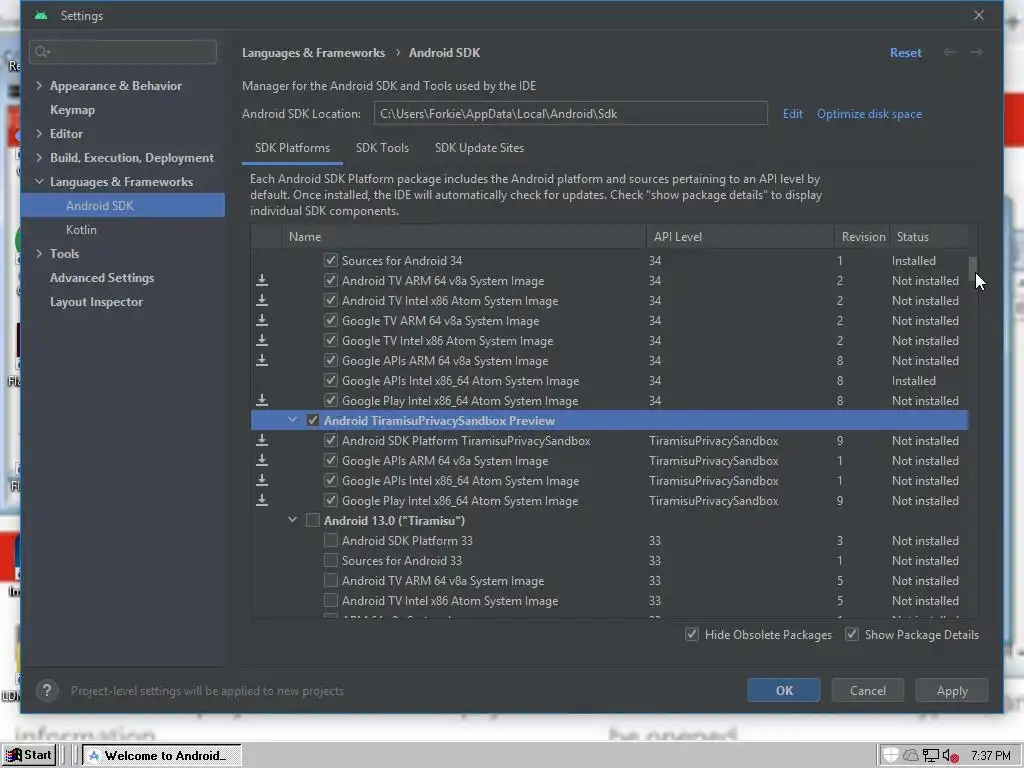Screen dimensions: 1024x768
Task: Check Sources for Android 33
Action: [x=331, y=560]
